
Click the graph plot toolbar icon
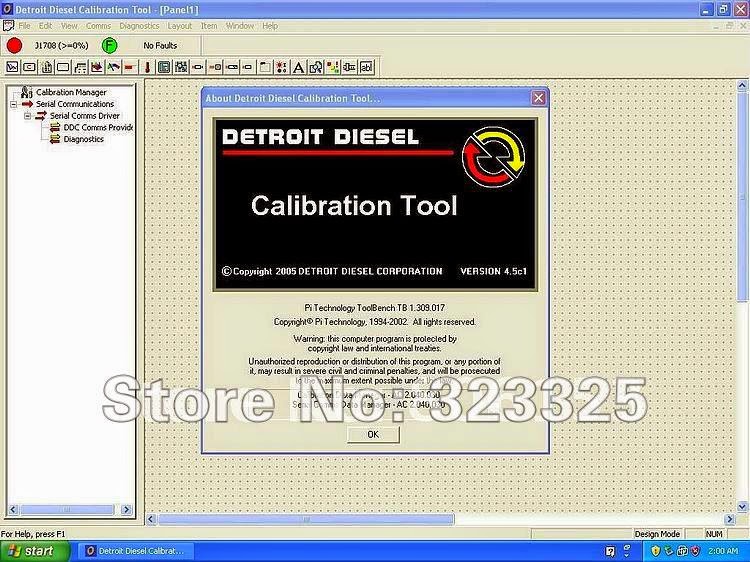[12, 67]
